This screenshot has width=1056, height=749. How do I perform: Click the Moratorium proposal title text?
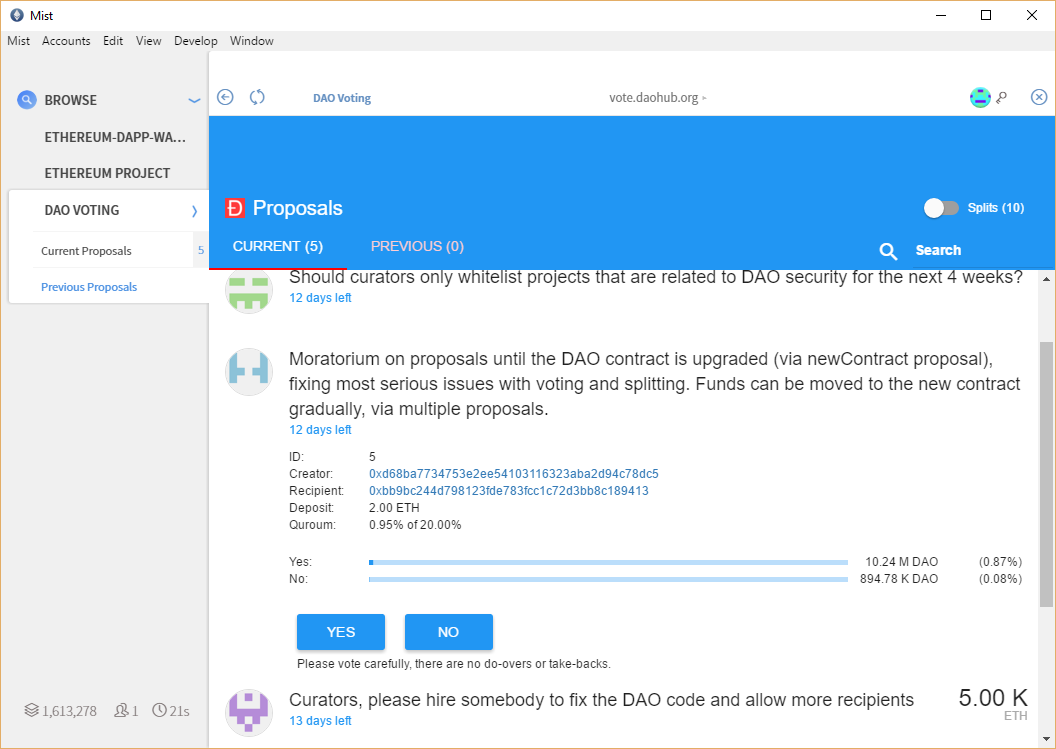point(655,384)
